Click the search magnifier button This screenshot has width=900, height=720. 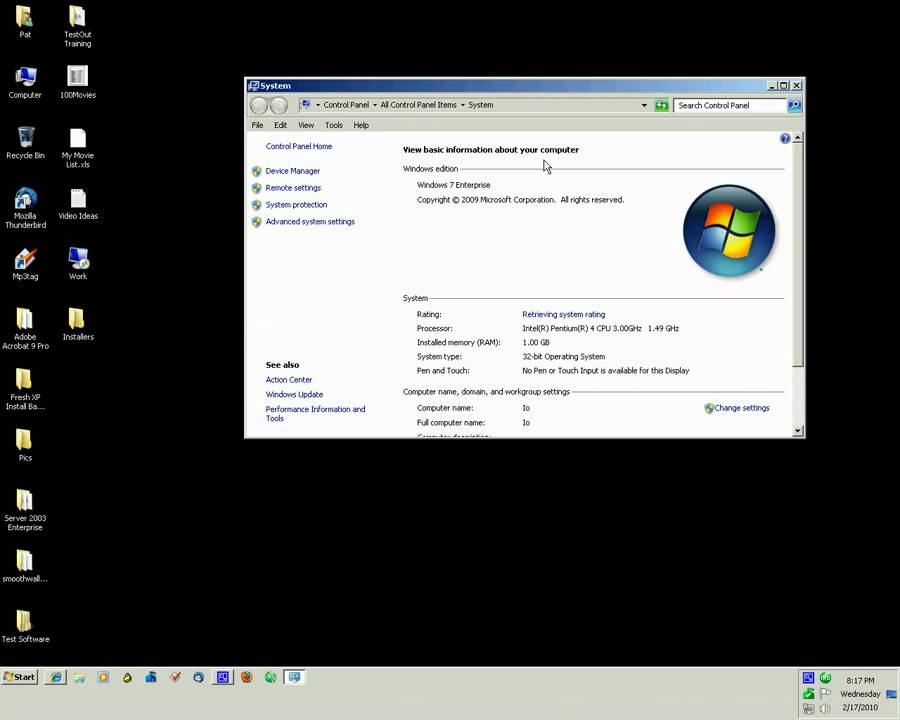pos(794,106)
